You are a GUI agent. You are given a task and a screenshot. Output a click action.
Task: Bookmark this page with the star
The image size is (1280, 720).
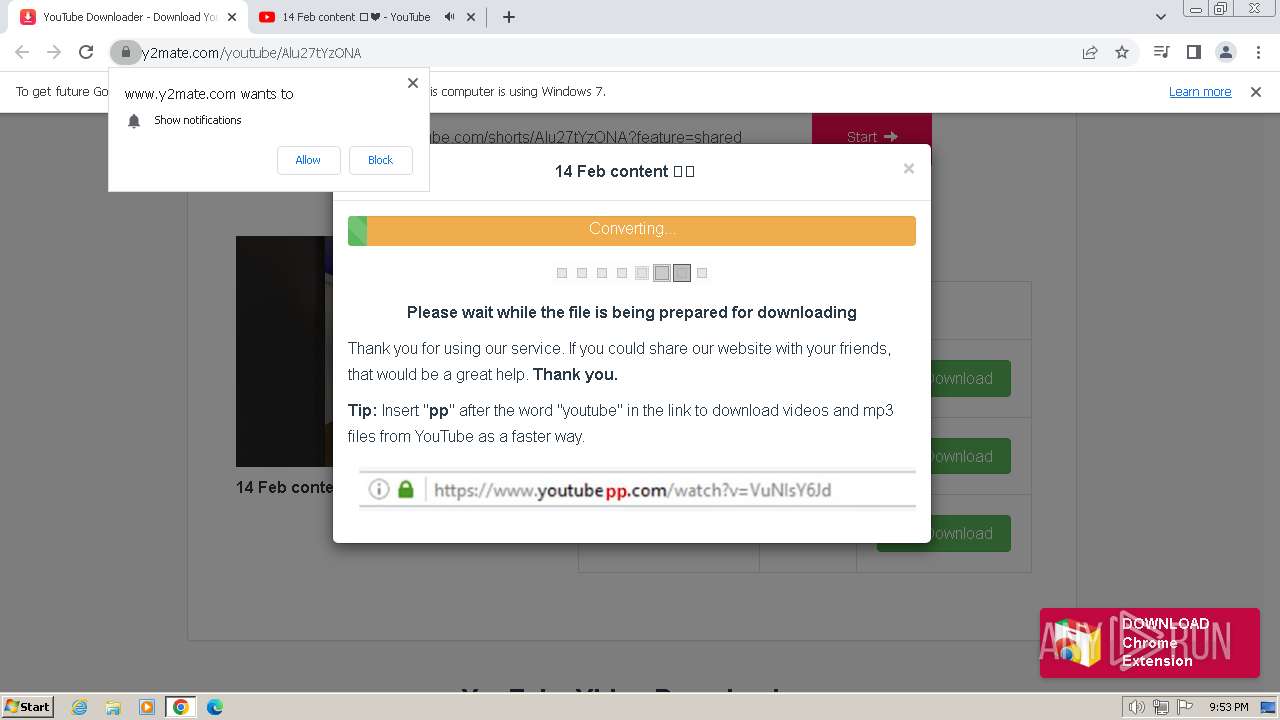coord(1122,53)
